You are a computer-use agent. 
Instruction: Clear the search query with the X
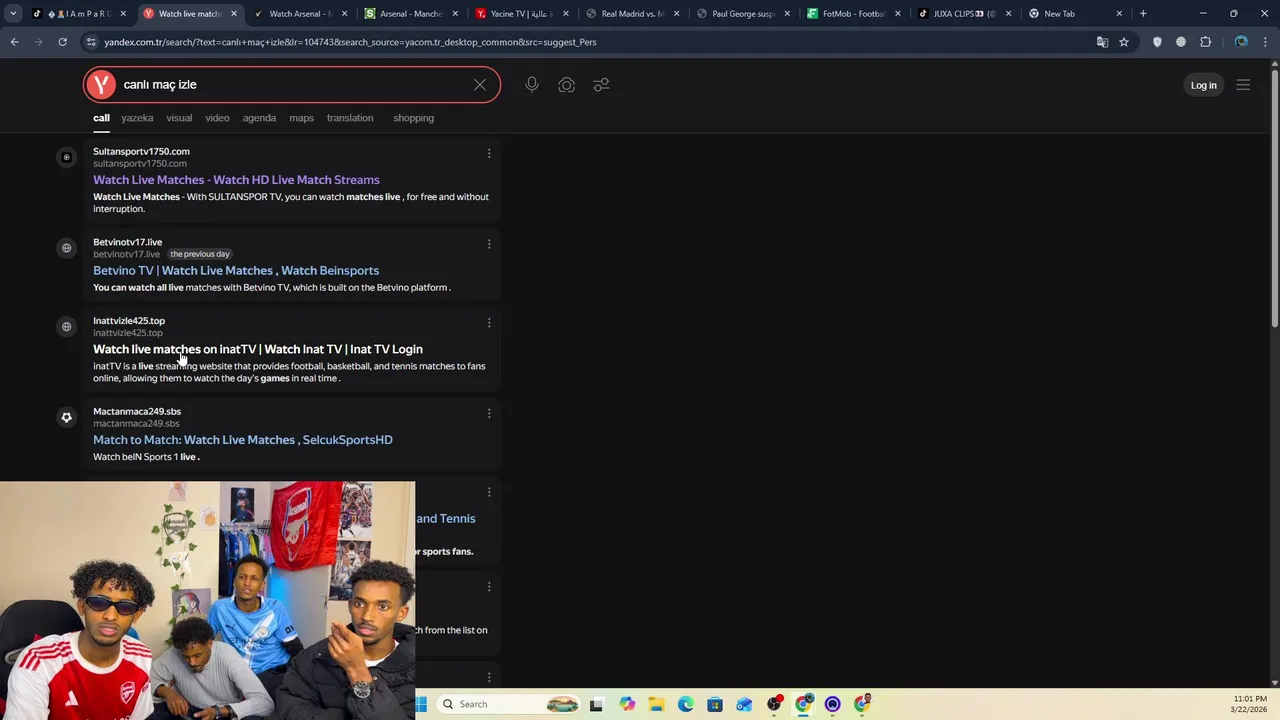coord(480,85)
